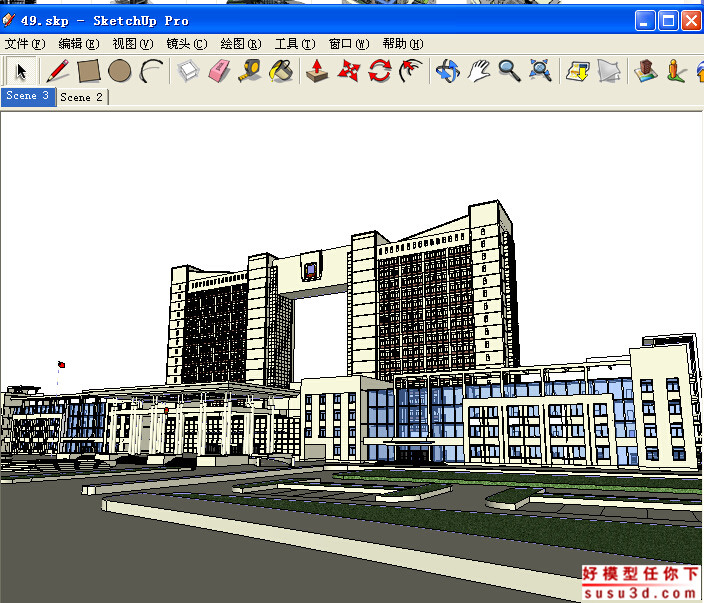Select the Pan hand tool

[479, 71]
